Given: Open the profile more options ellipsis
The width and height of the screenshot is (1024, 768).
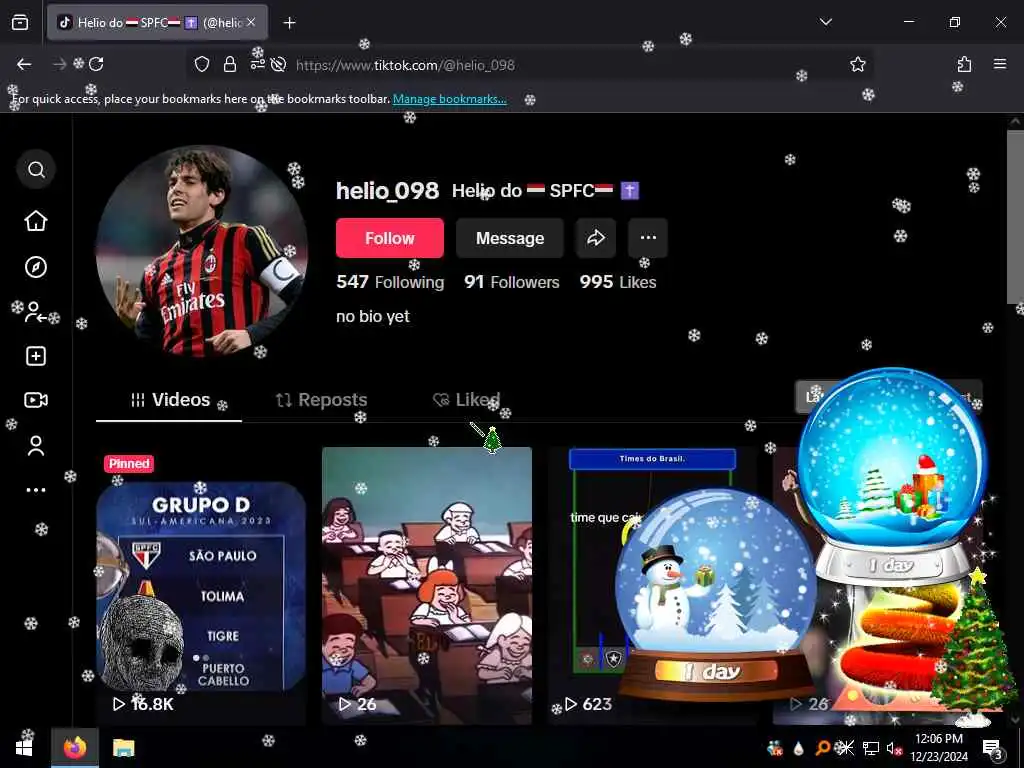Looking at the screenshot, I should 648,238.
